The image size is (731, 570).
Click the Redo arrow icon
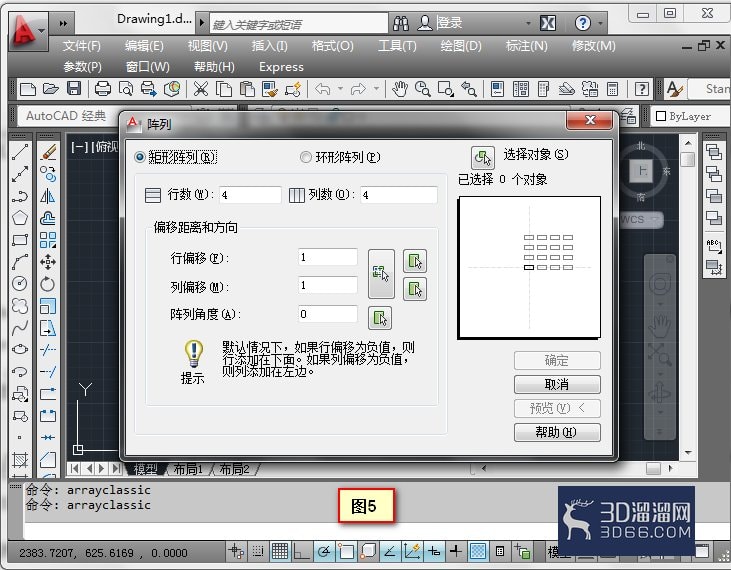click(358, 89)
